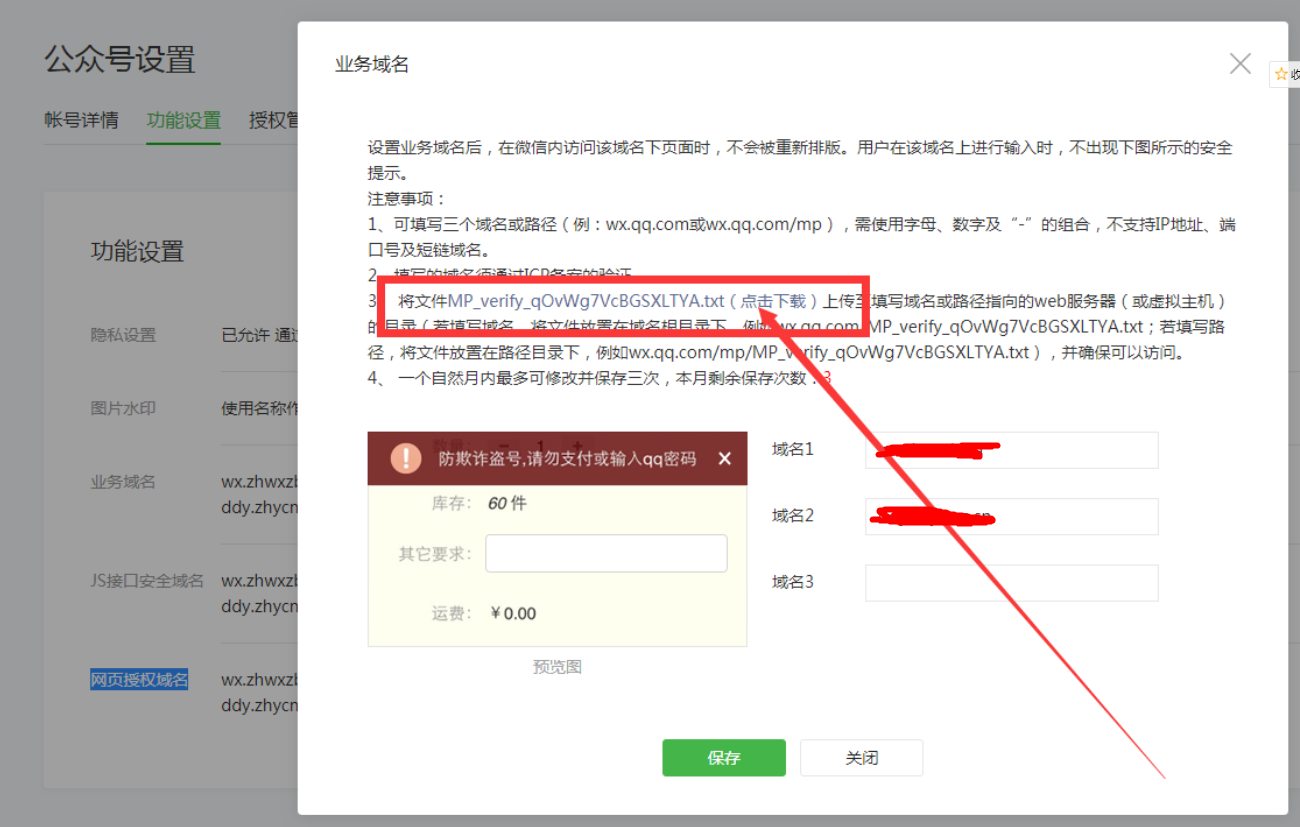Click the 运费 ￥0.00 value

tap(513, 613)
